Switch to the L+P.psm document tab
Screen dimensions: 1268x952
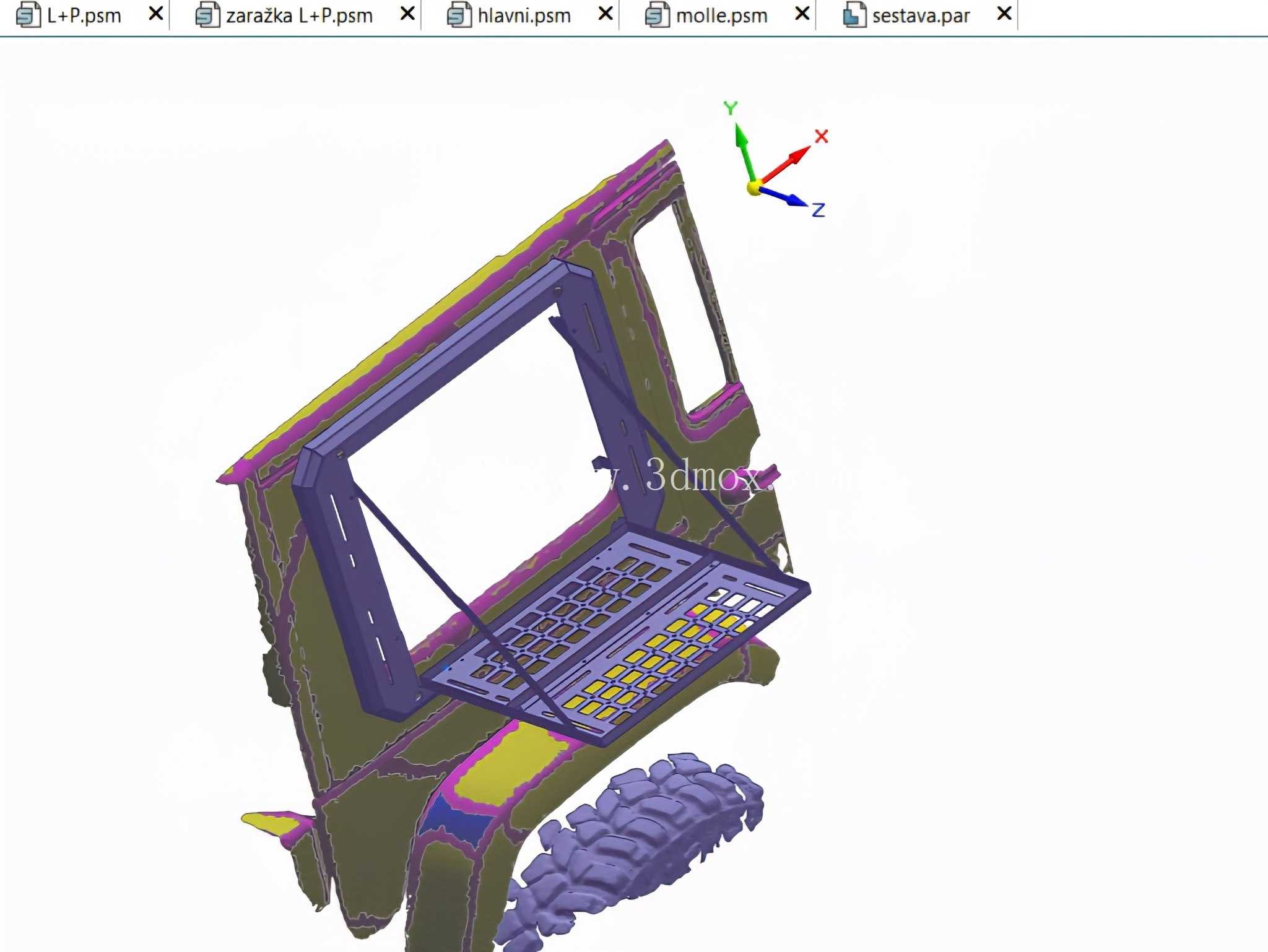[x=84, y=15]
